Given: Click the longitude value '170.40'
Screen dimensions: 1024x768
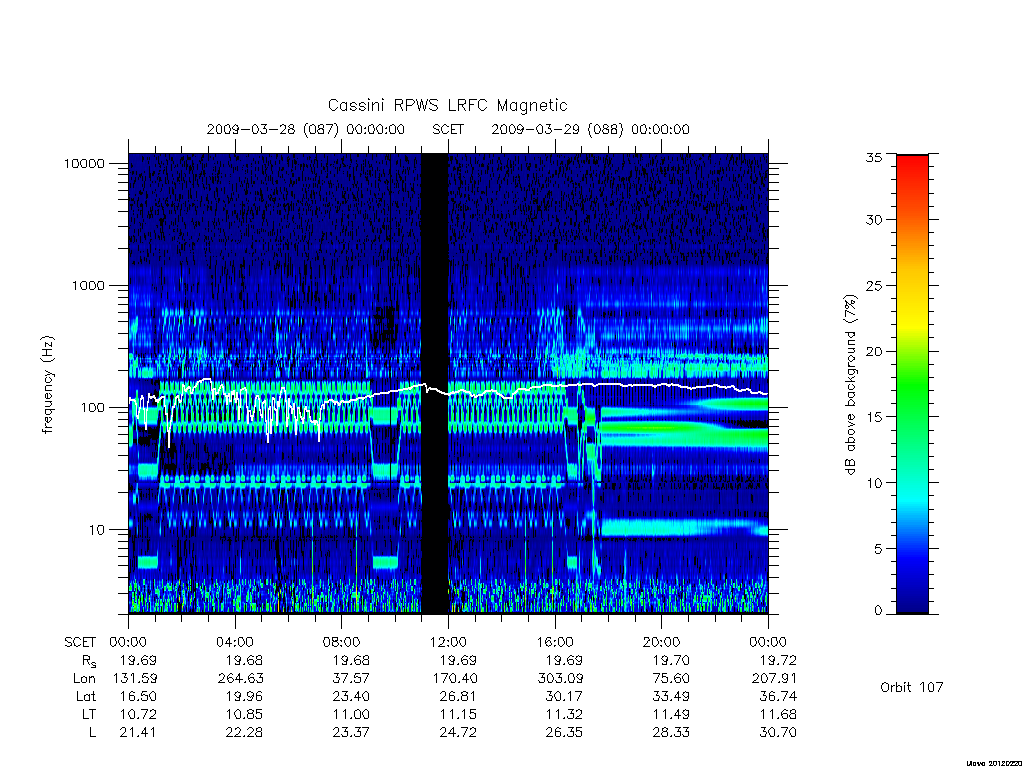Looking at the screenshot, I should click(455, 679).
